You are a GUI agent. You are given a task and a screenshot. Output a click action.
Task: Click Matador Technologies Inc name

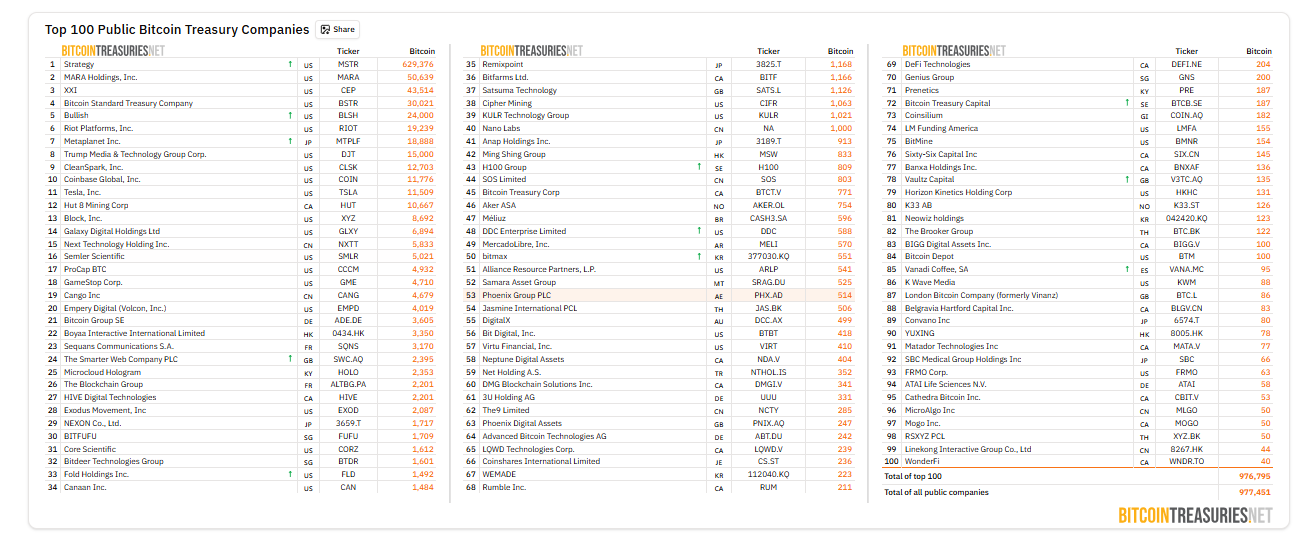click(951, 346)
